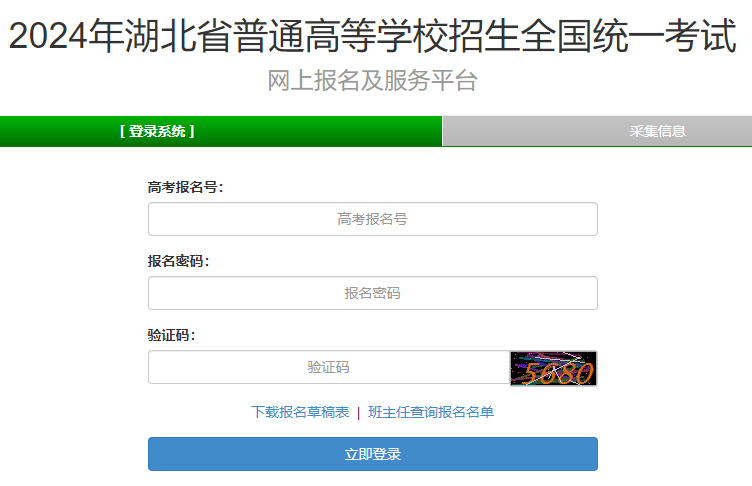Screen dimensions: 752x486
Task: Click the vertical separator between the links
Action: (x=358, y=413)
